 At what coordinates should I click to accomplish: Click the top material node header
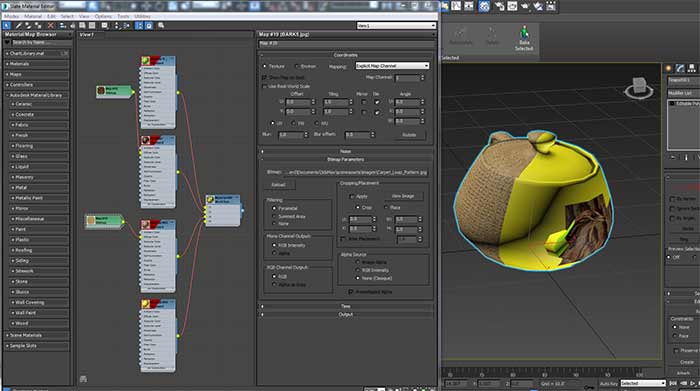(x=158, y=61)
